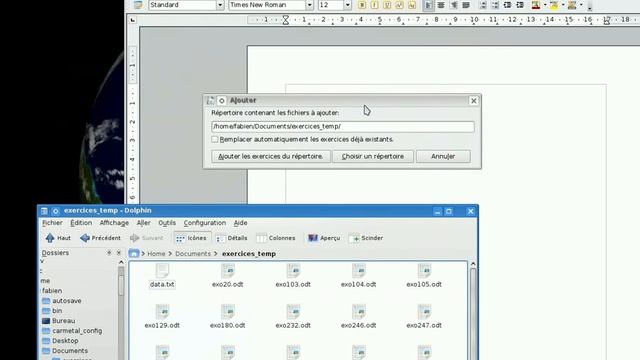The image size is (640, 360).
Task: Apply background color in Writer toolbar
Action: point(572,5)
